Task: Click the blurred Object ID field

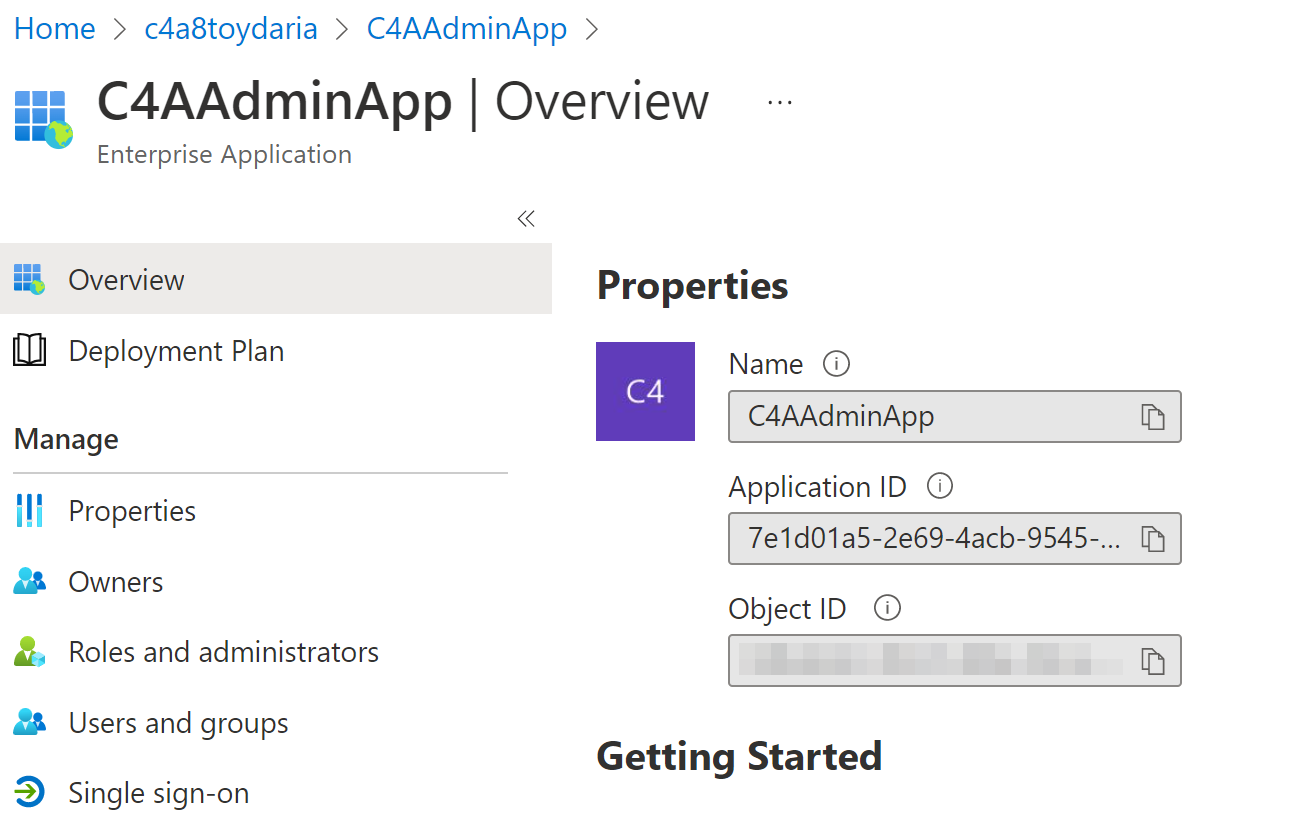Action: tap(955, 661)
